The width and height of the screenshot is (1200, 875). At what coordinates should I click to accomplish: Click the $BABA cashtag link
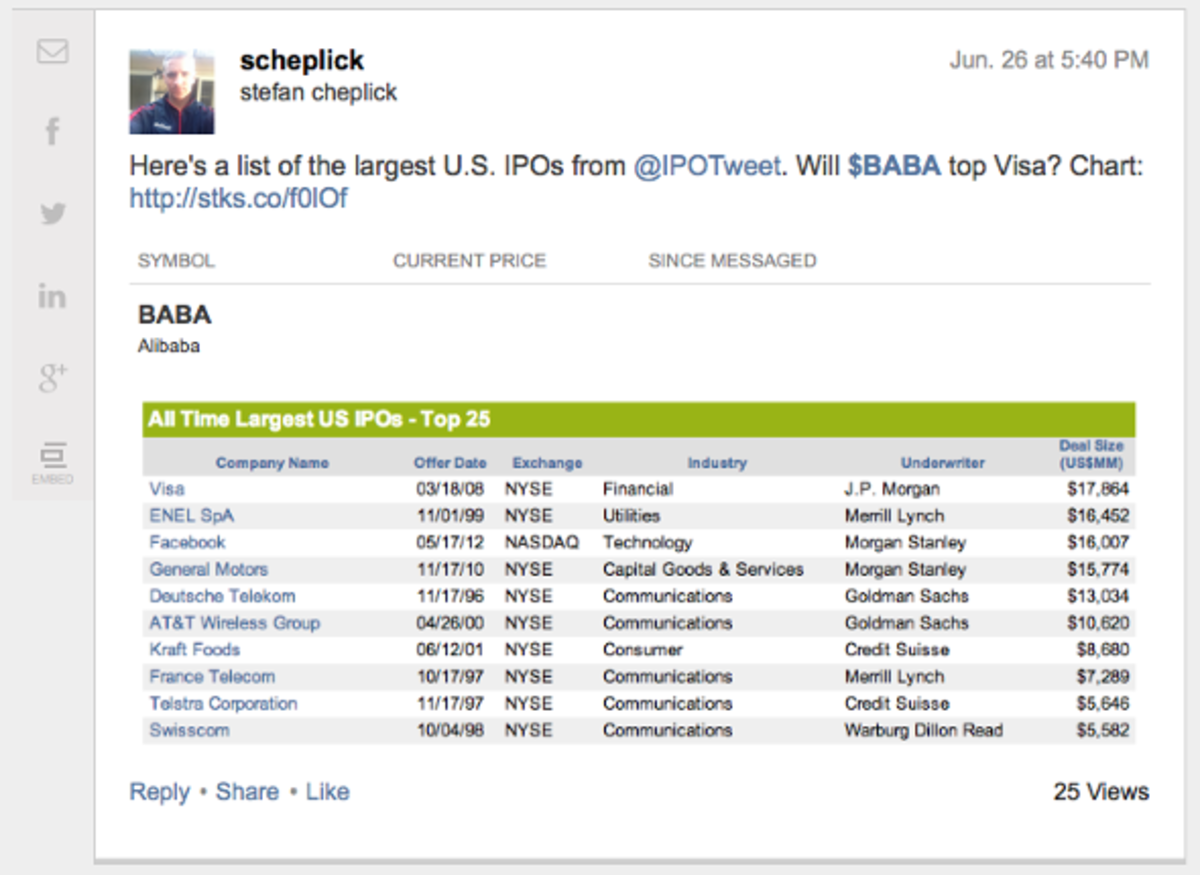point(894,166)
